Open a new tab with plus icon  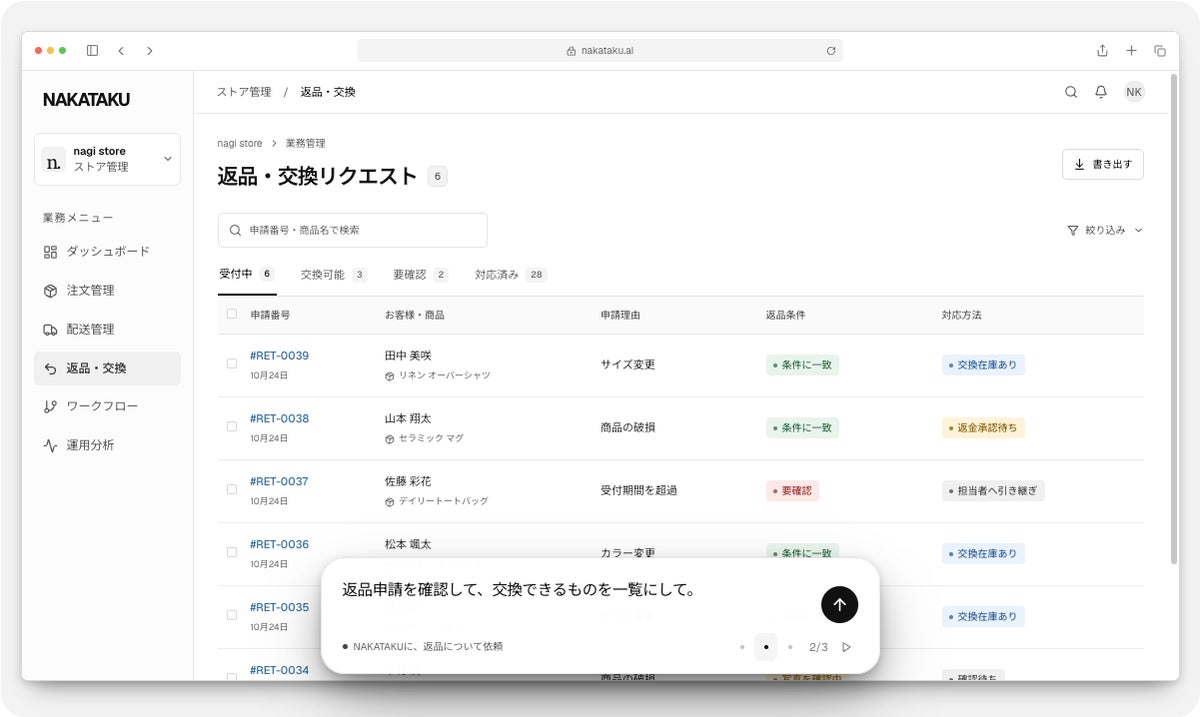coord(1131,50)
